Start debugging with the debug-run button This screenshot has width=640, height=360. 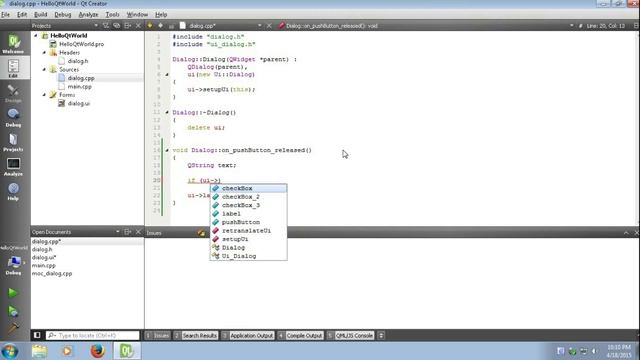[13, 311]
